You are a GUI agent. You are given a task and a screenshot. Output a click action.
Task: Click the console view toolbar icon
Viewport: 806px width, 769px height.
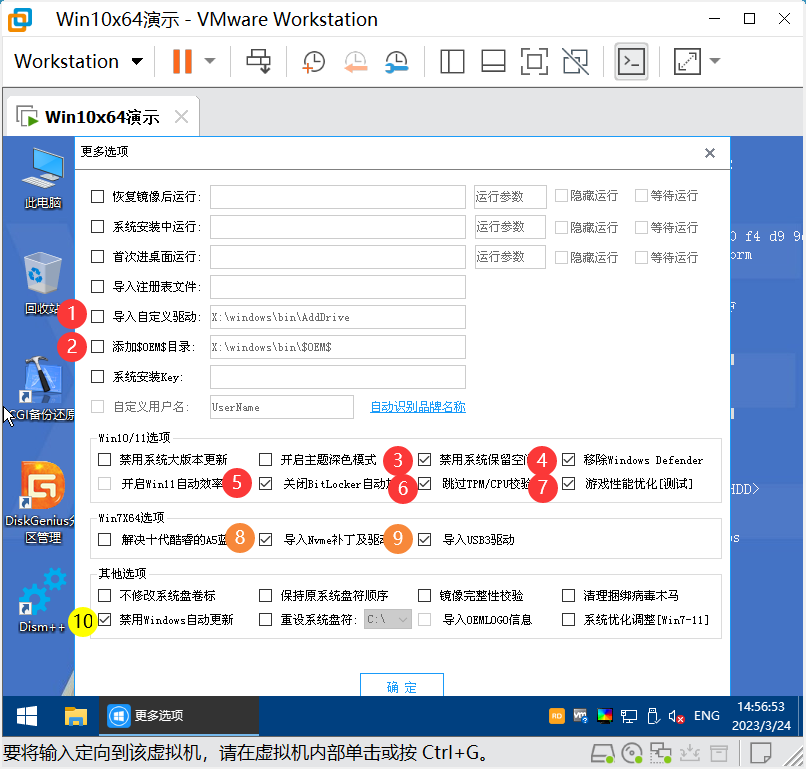tap(630, 61)
